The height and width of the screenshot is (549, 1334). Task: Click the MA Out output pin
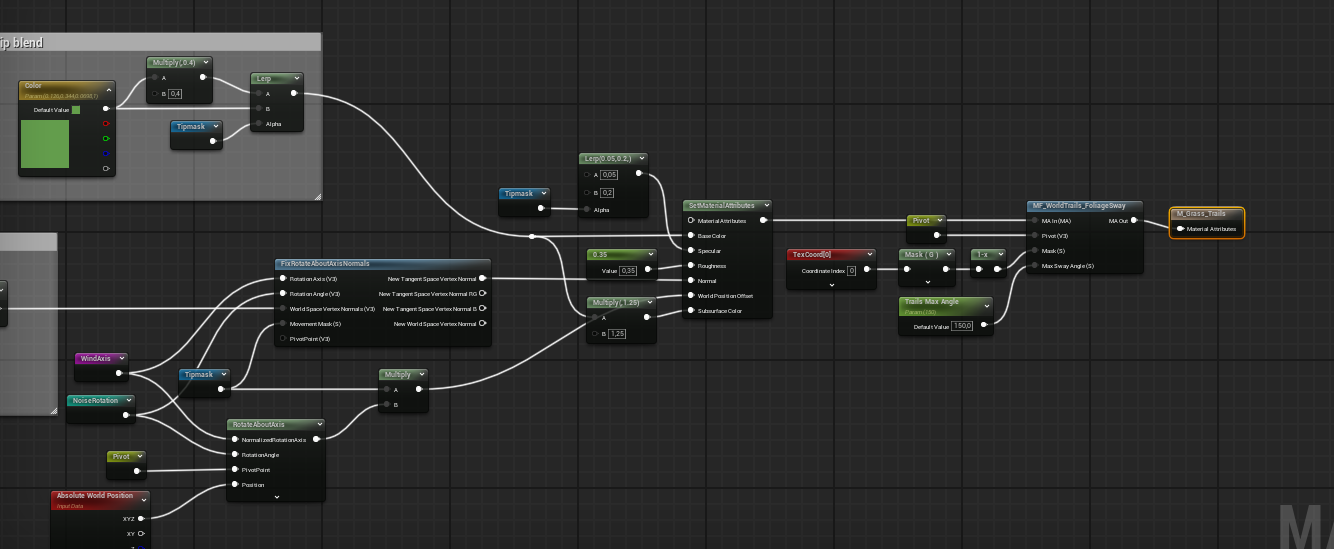tap(1134, 220)
